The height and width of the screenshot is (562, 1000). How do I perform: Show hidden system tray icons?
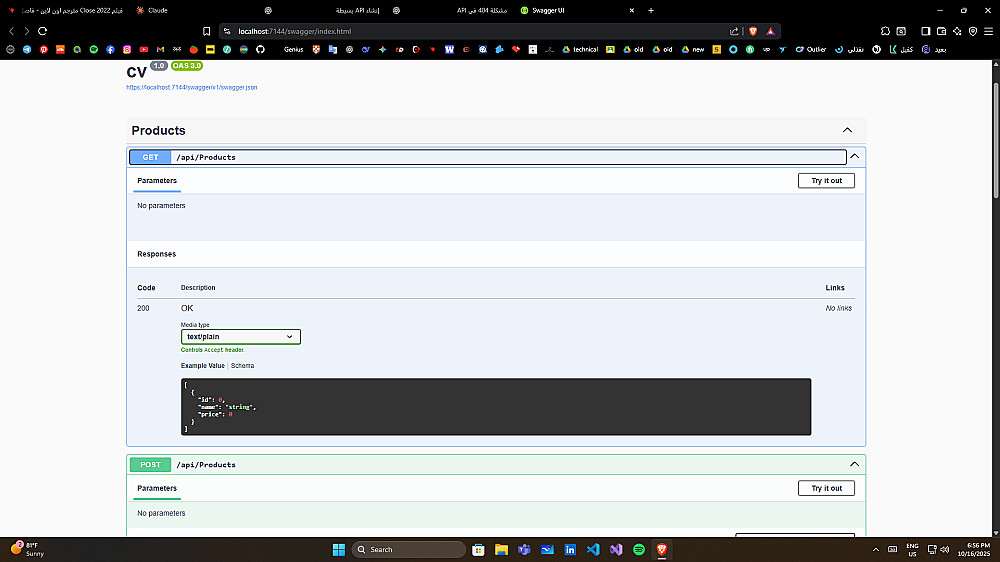[876, 549]
